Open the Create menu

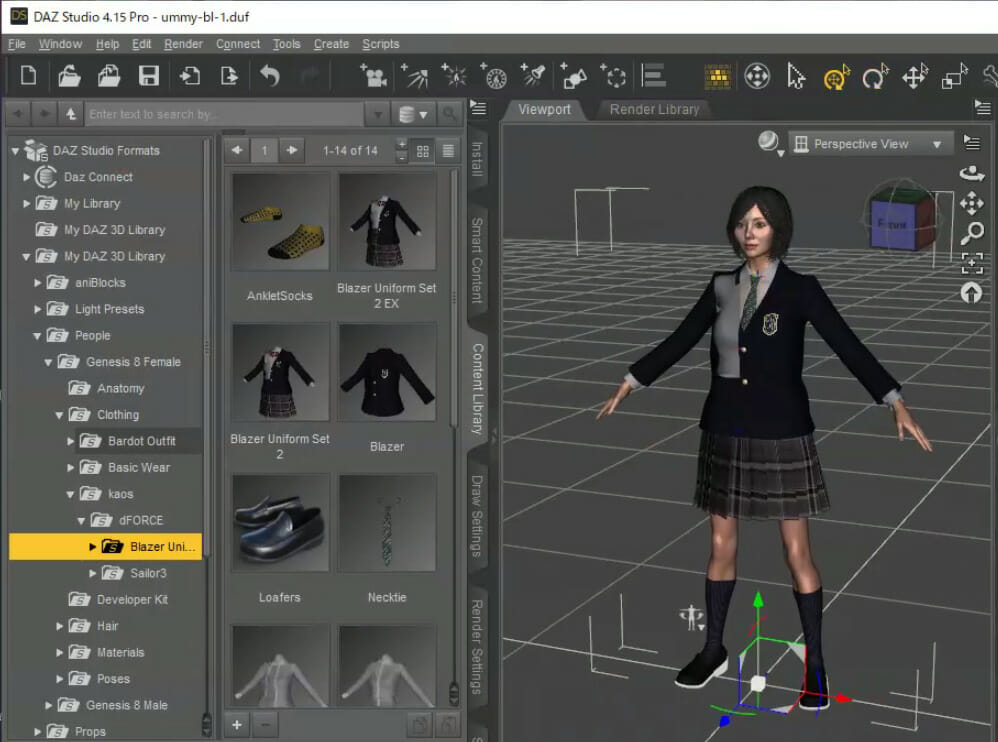(x=331, y=44)
